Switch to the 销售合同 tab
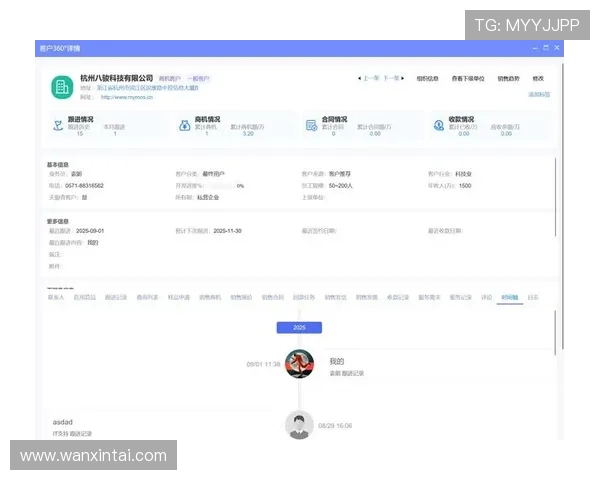Viewport: 600px width, 480px height. click(272, 297)
